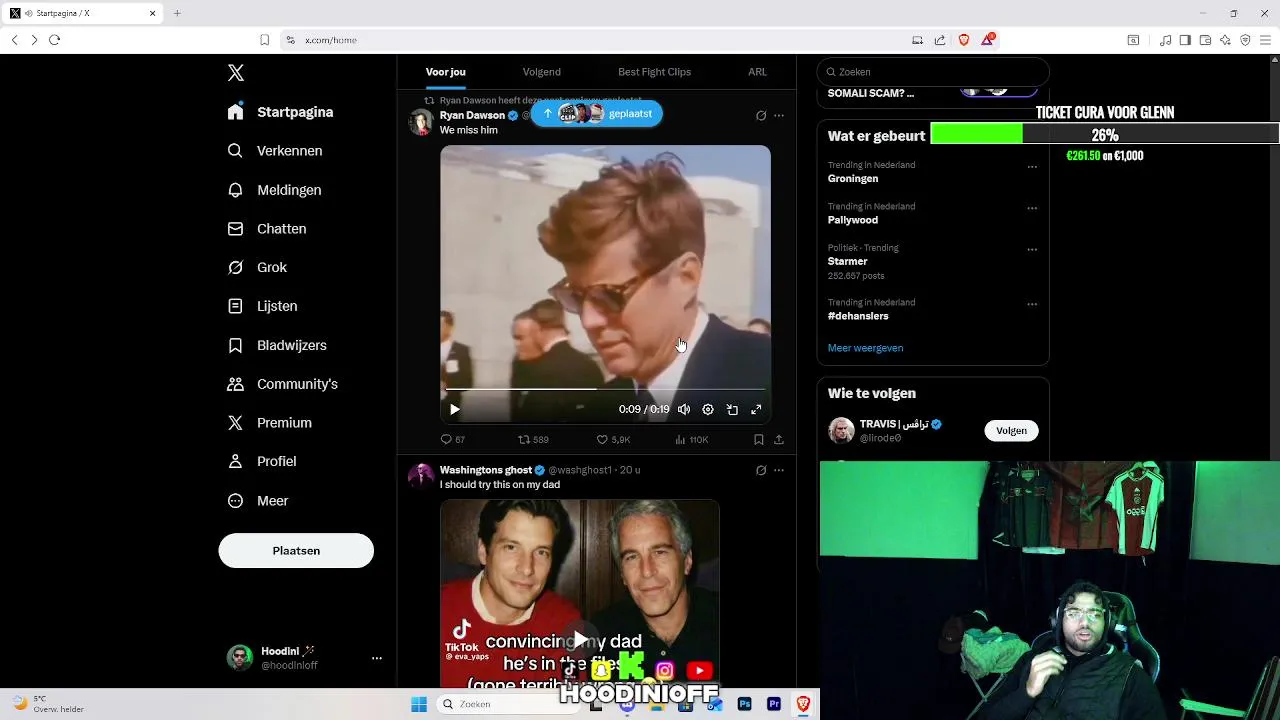Reply to the Ryan Dawson post
This screenshot has width=1280, height=720.
(453, 439)
